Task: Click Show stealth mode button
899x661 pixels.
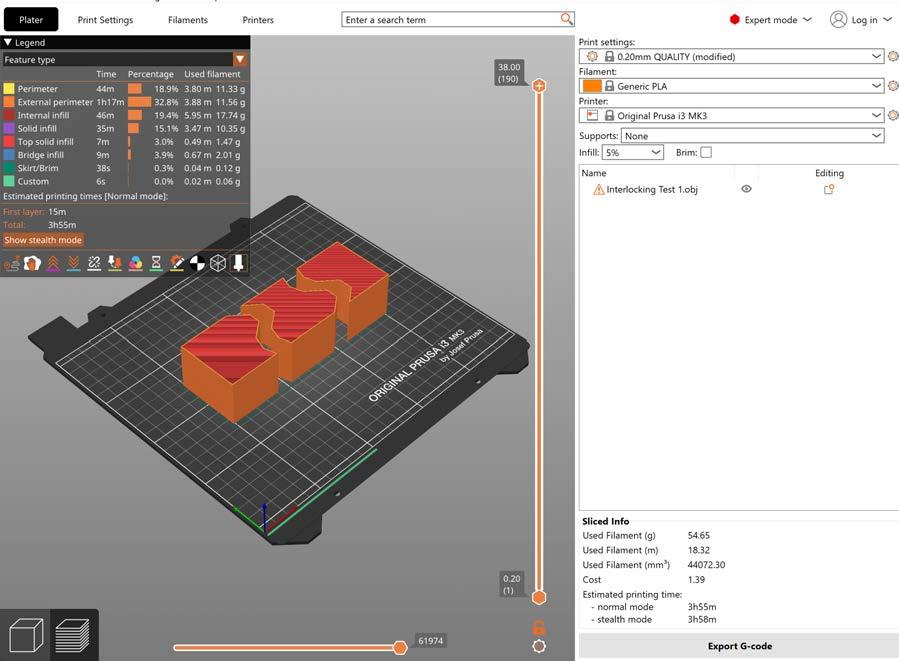Action: [x=43, y=240]
